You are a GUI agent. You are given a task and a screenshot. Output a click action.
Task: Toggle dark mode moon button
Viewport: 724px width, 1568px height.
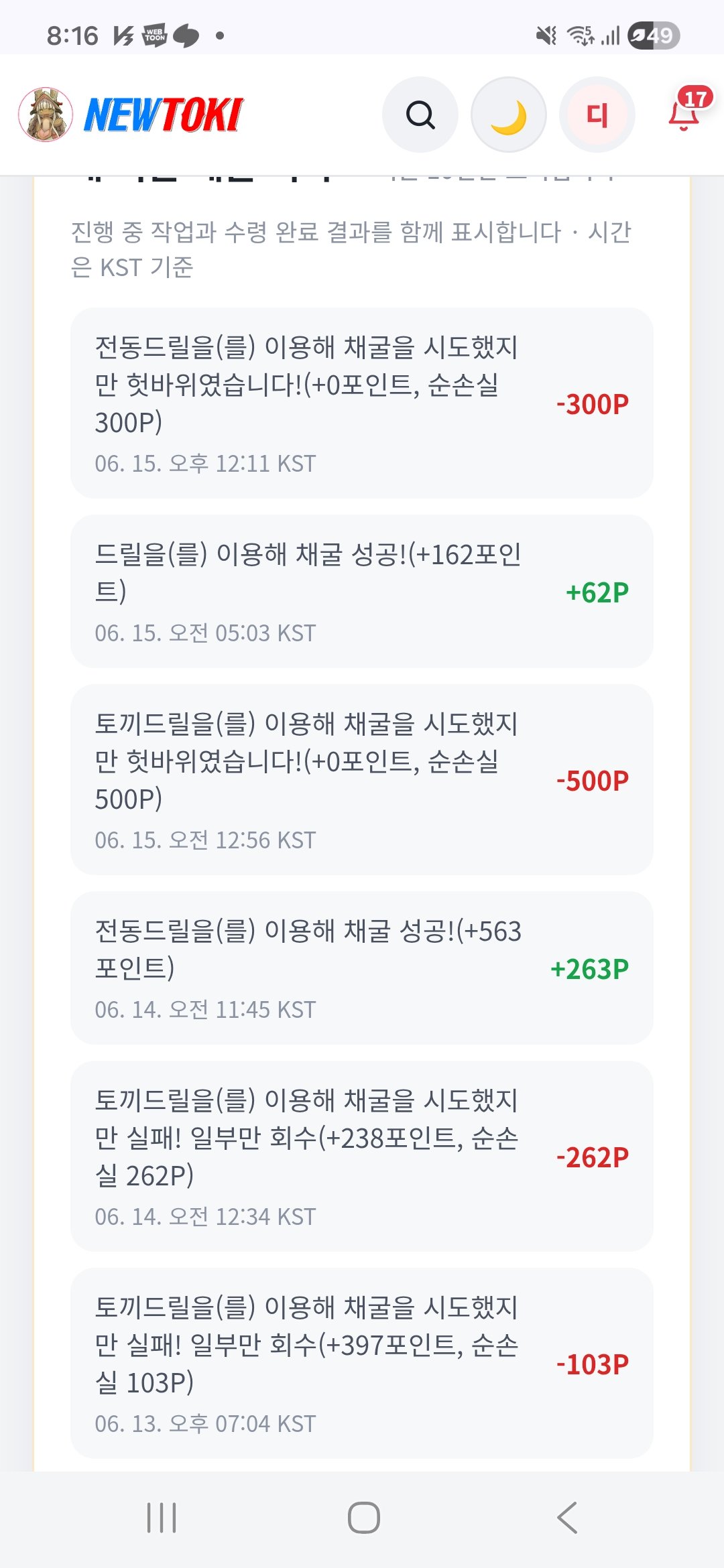point(509,115)
